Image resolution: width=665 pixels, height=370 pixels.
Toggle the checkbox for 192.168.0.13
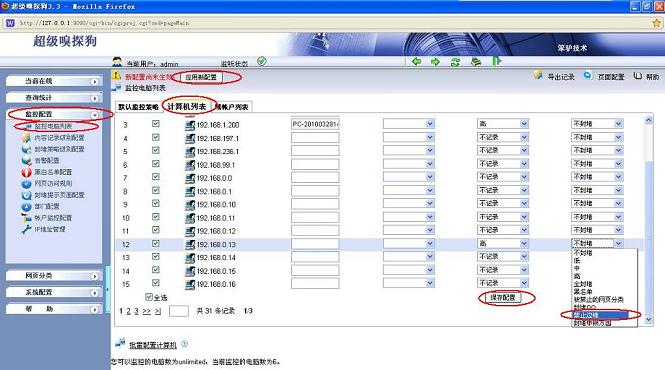[x=156, y=244]
